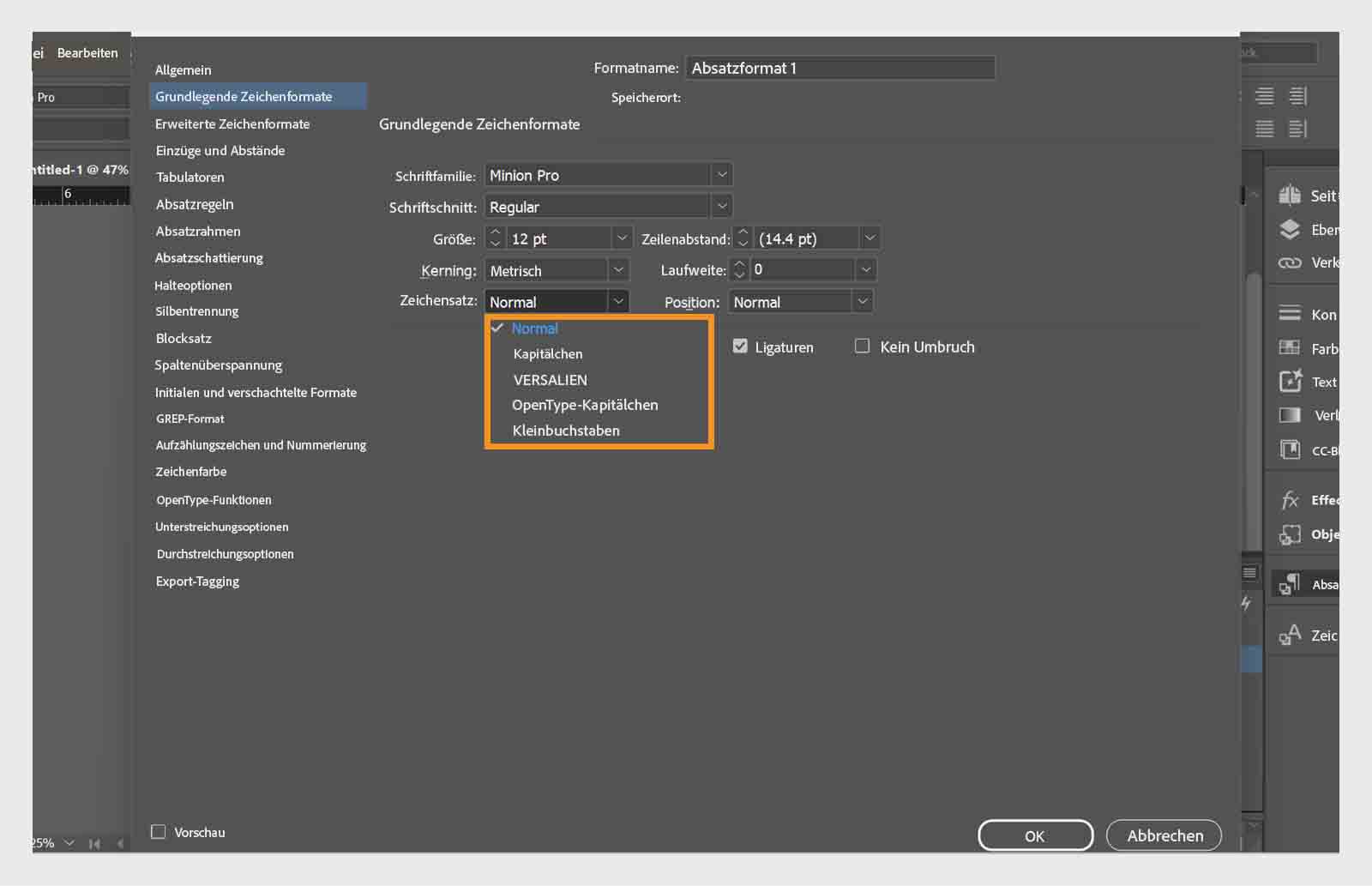1372x886 pixels.
Task: Open the Kontur panel icon
Action: 1291,314
